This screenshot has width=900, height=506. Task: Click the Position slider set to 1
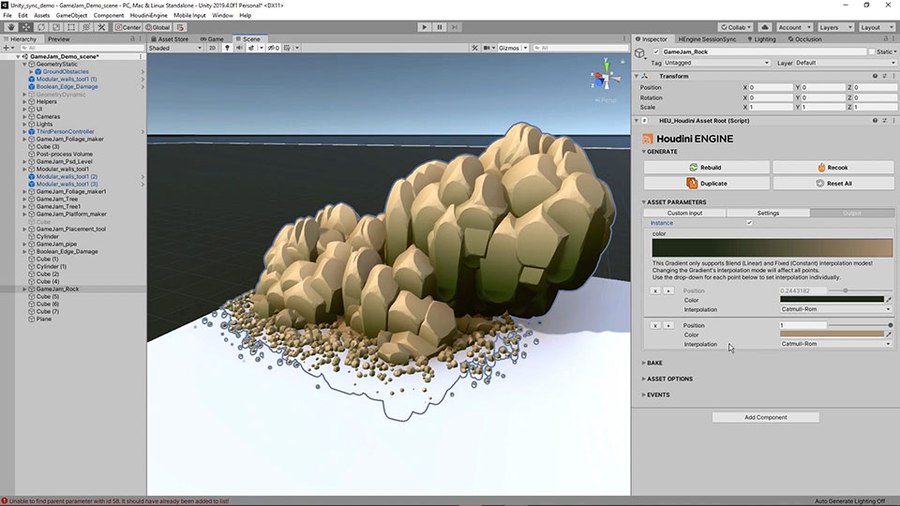860,325
